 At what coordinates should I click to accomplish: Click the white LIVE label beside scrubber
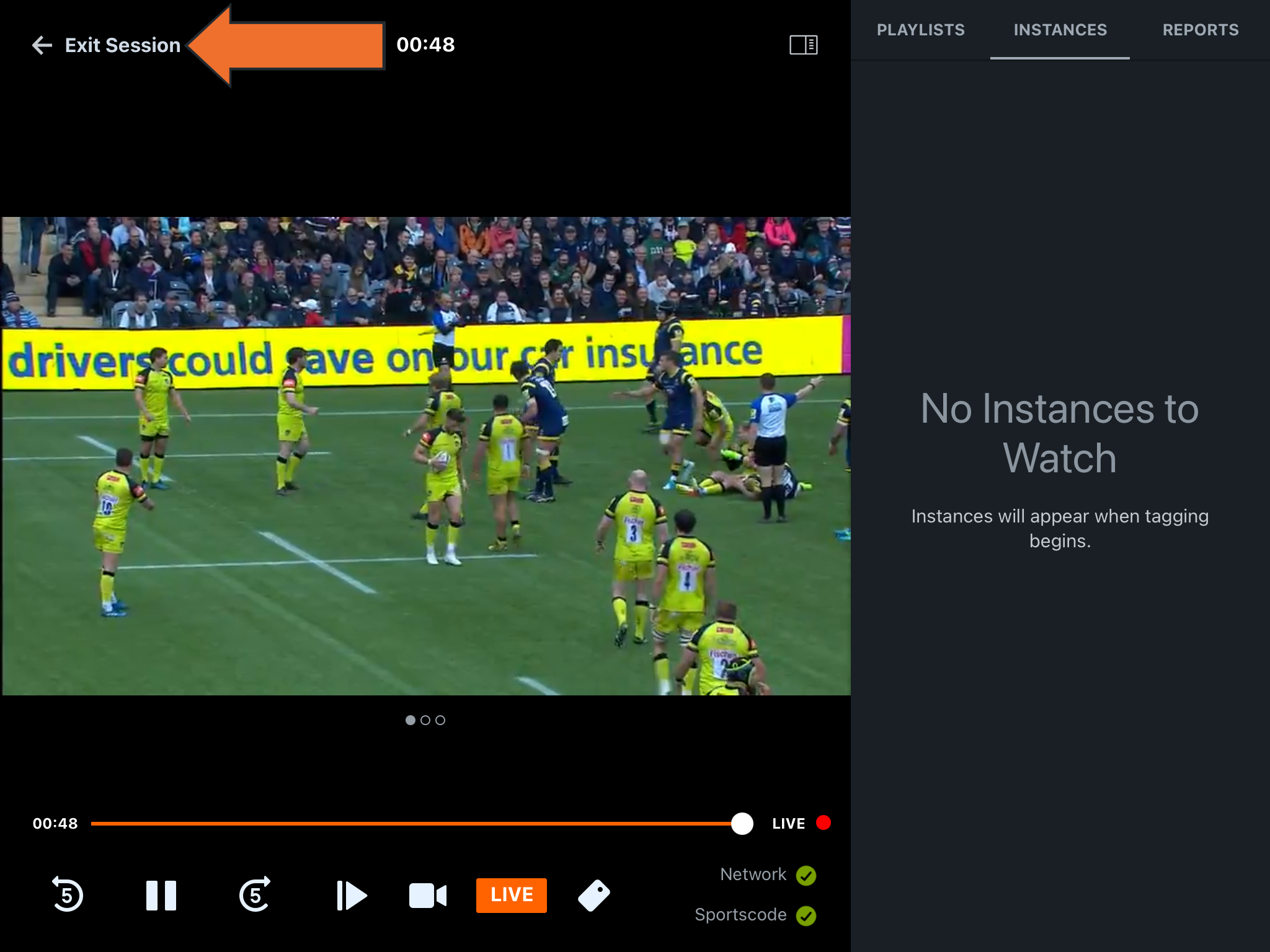(x=789, y=824)
